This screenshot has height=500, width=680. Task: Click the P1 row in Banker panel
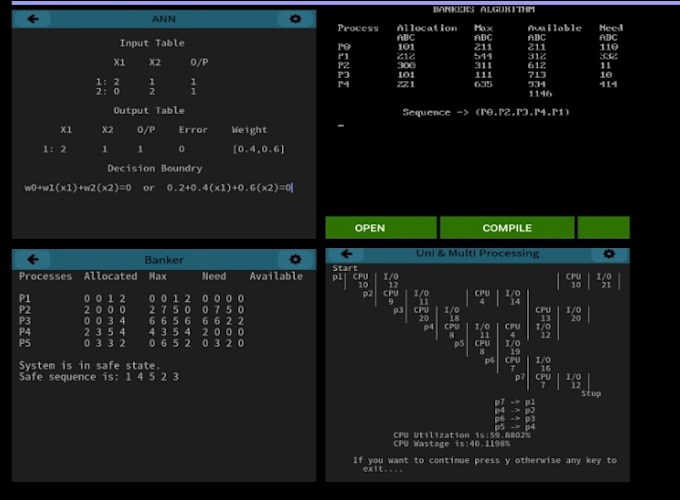tap(131, 299)
